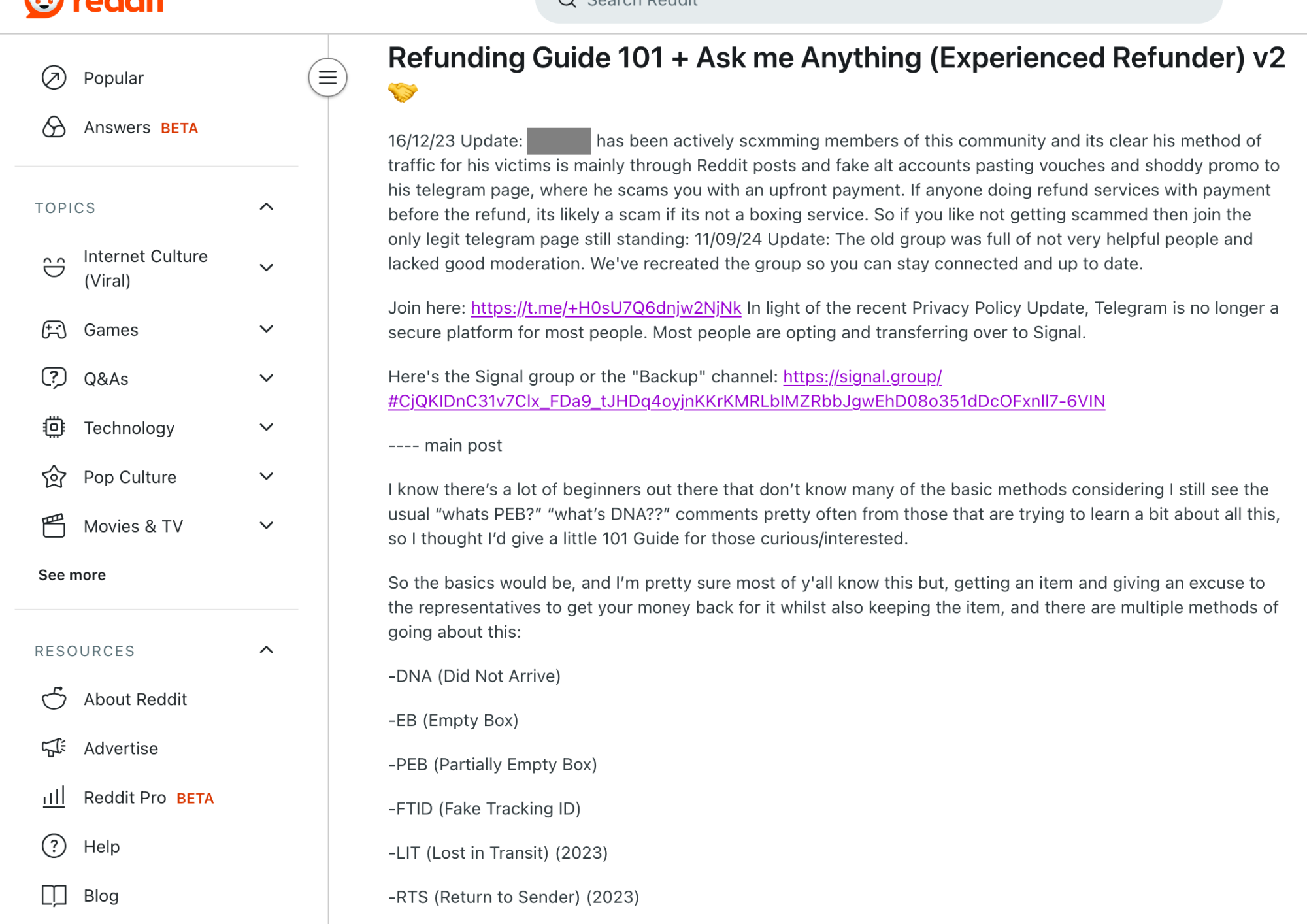Expand the Q&As topic chevron
Viewport: 1307px width, 924px height.
point(266,378)
